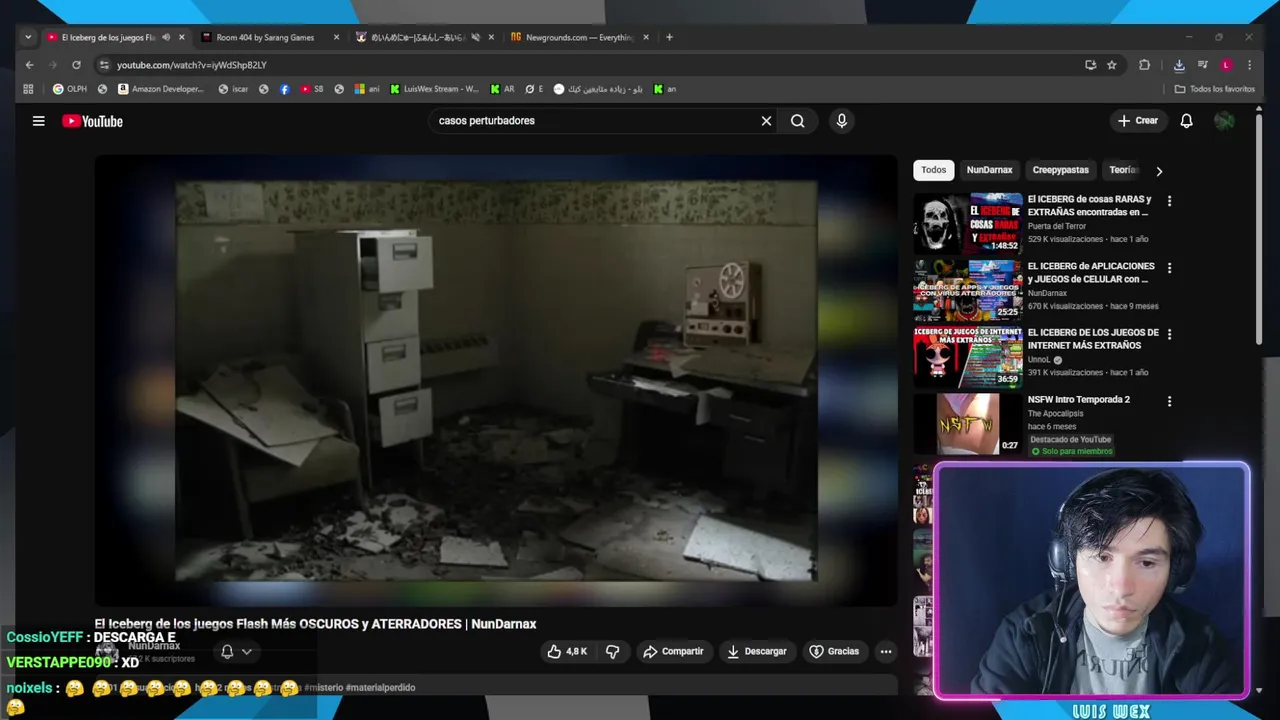Open the Crear upload menu
Screen dimensions: 1280x720
(x=1137, y=121)
